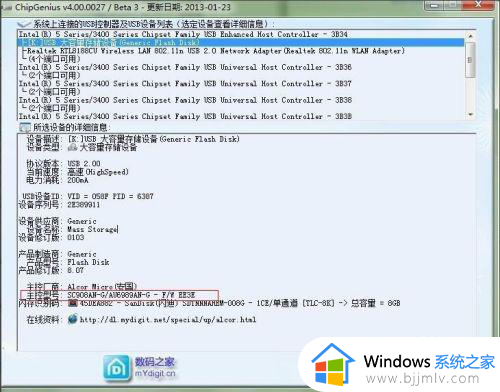Open the dl.mydigit.net alcor.html link
The height and width of the screenshot is (392, 500).
[168, 320]
